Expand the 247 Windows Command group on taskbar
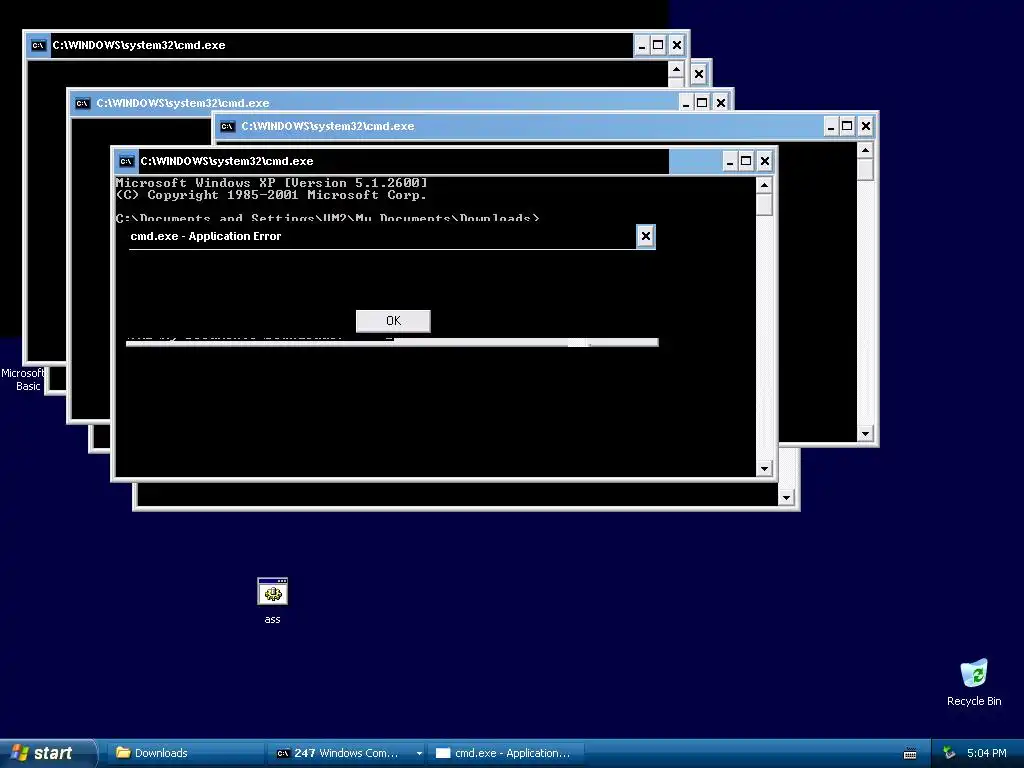The height and width of the screenshot is (768, 1024). pyautogui.click(x=419, y=753)
